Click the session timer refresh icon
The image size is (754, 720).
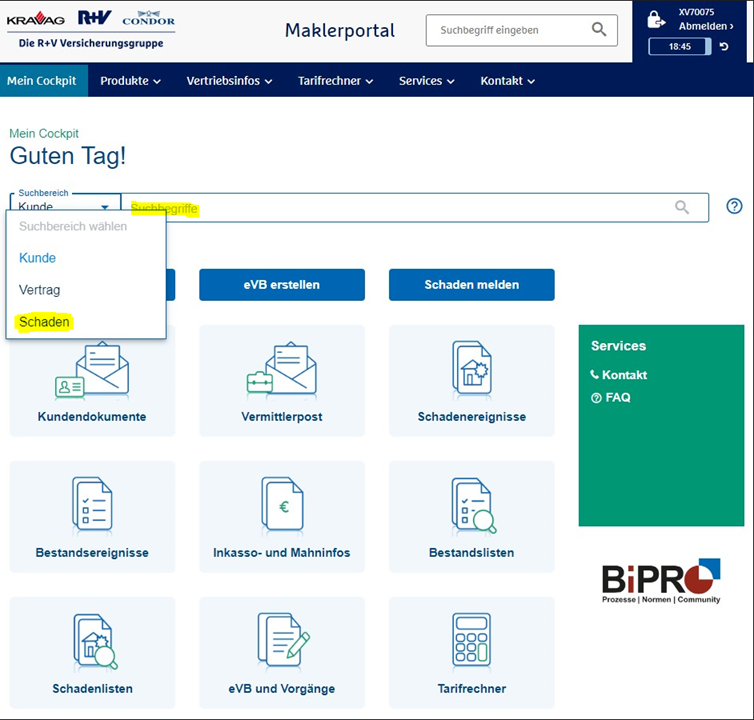[724, 47]
